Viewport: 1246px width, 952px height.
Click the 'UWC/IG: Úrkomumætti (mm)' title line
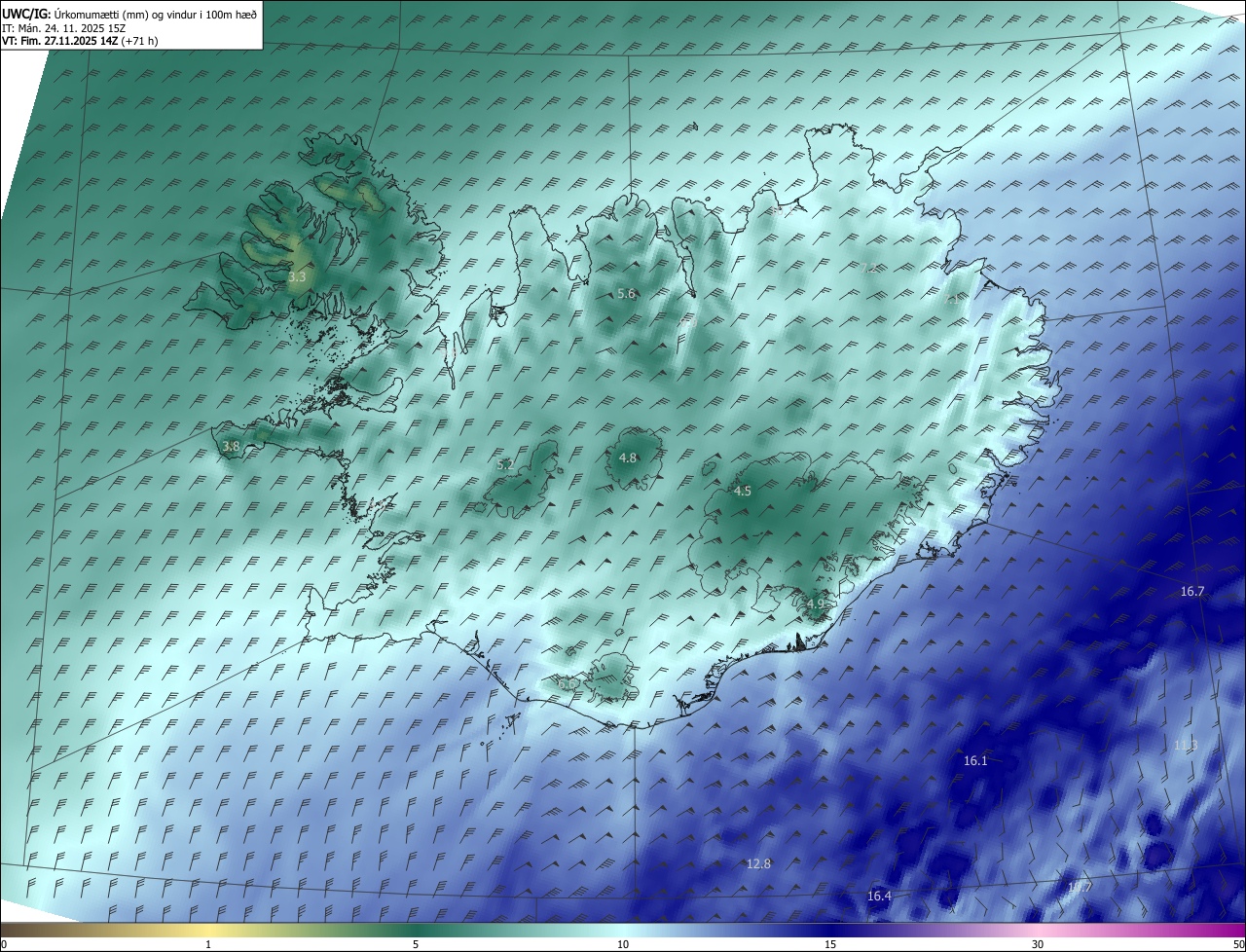click(130, 15)
